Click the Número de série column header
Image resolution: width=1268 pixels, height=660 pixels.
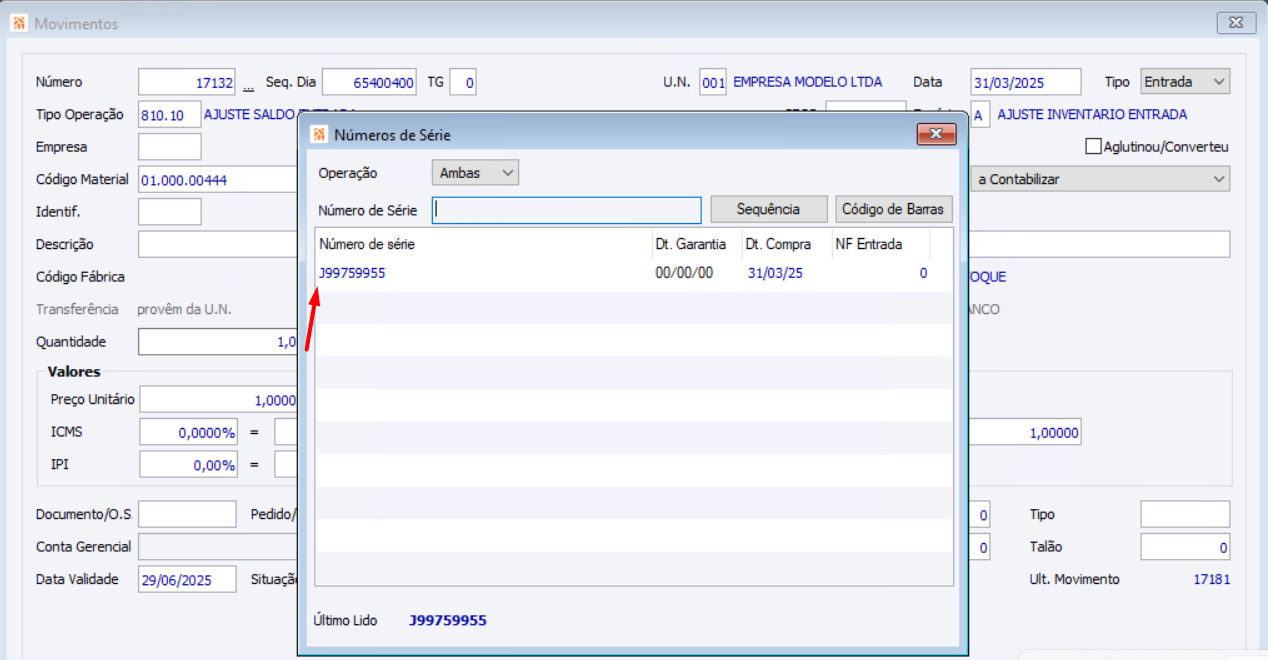tap(484, 244)
